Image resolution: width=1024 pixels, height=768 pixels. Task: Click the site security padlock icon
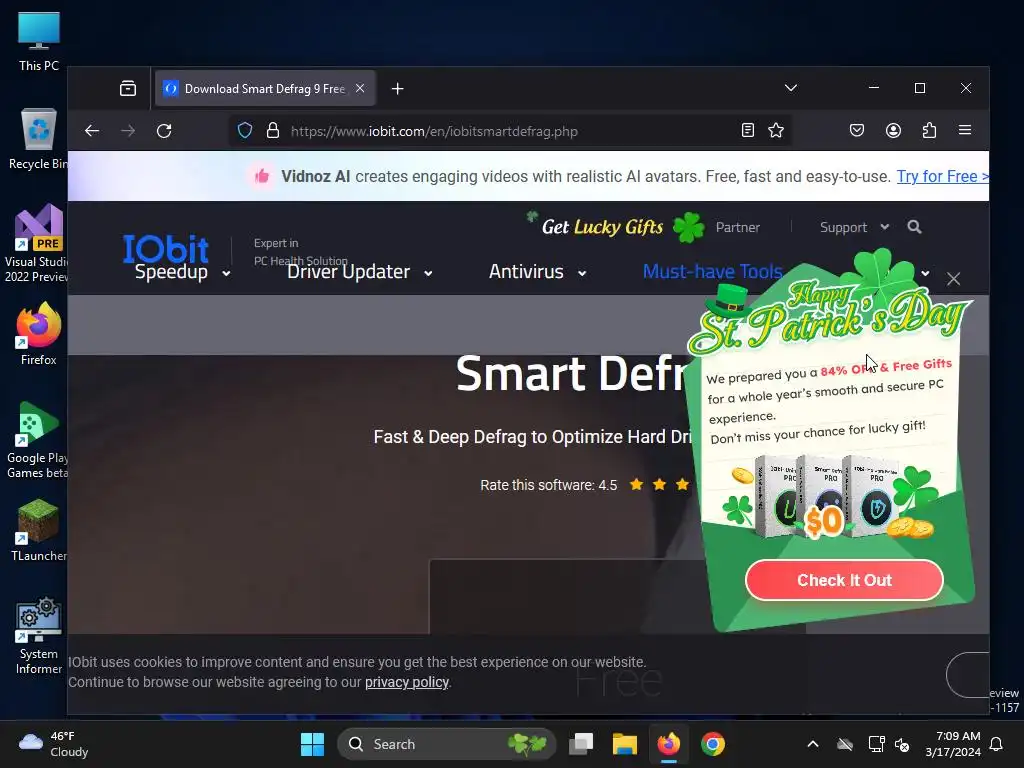coord(273,131)
